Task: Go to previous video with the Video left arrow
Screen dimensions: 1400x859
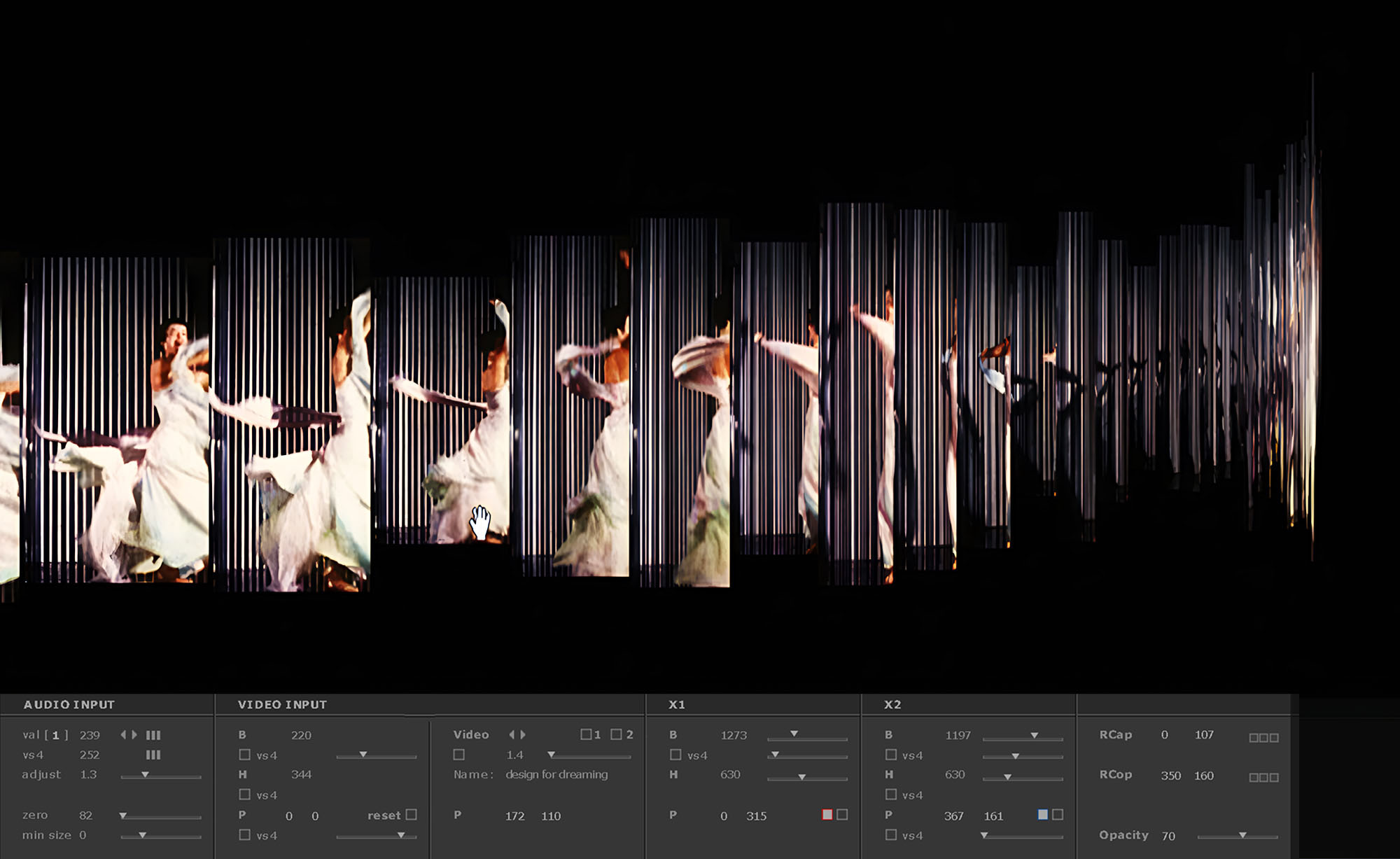Action: point(512,734)
